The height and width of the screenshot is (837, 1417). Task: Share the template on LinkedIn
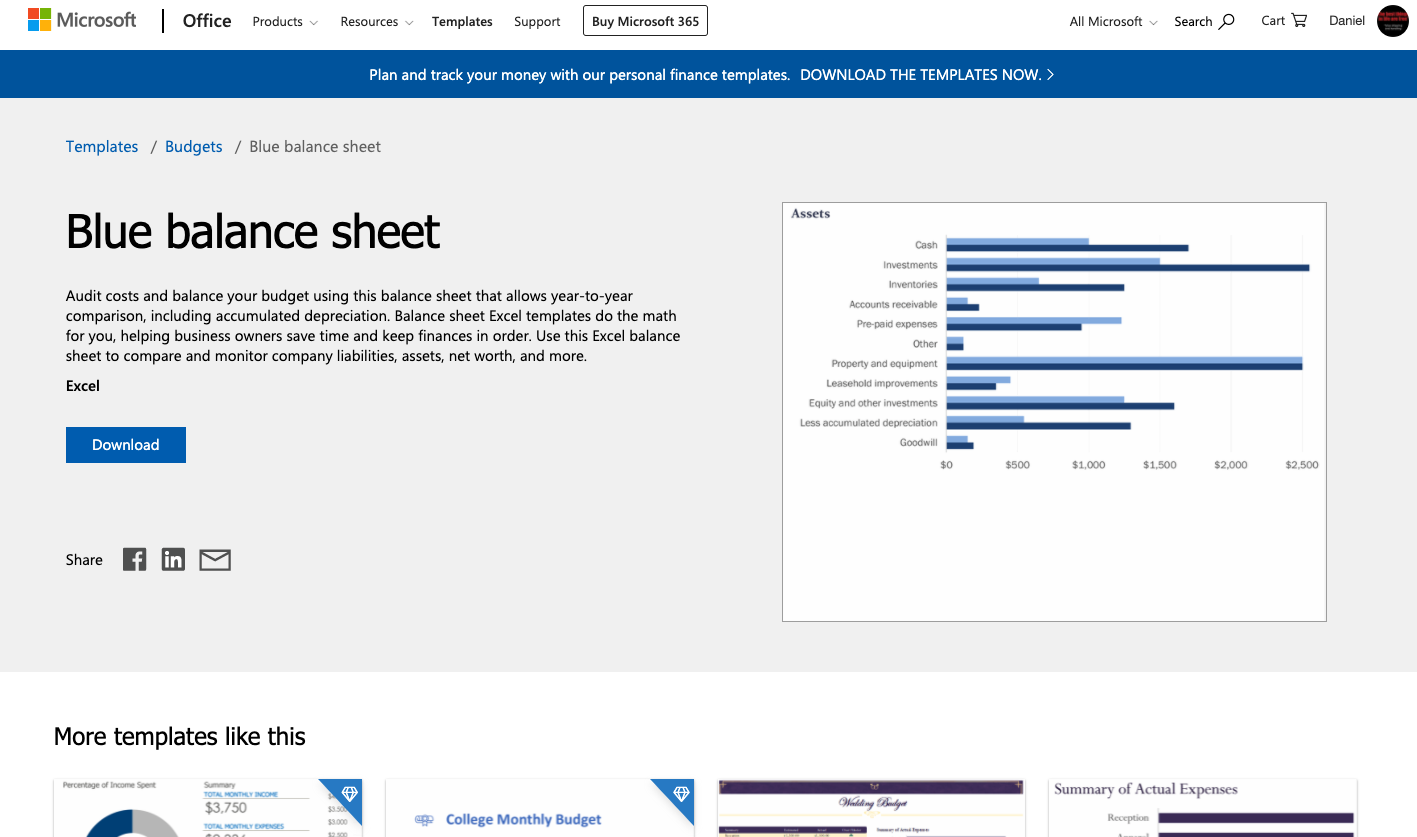click(x=172, y=559)
